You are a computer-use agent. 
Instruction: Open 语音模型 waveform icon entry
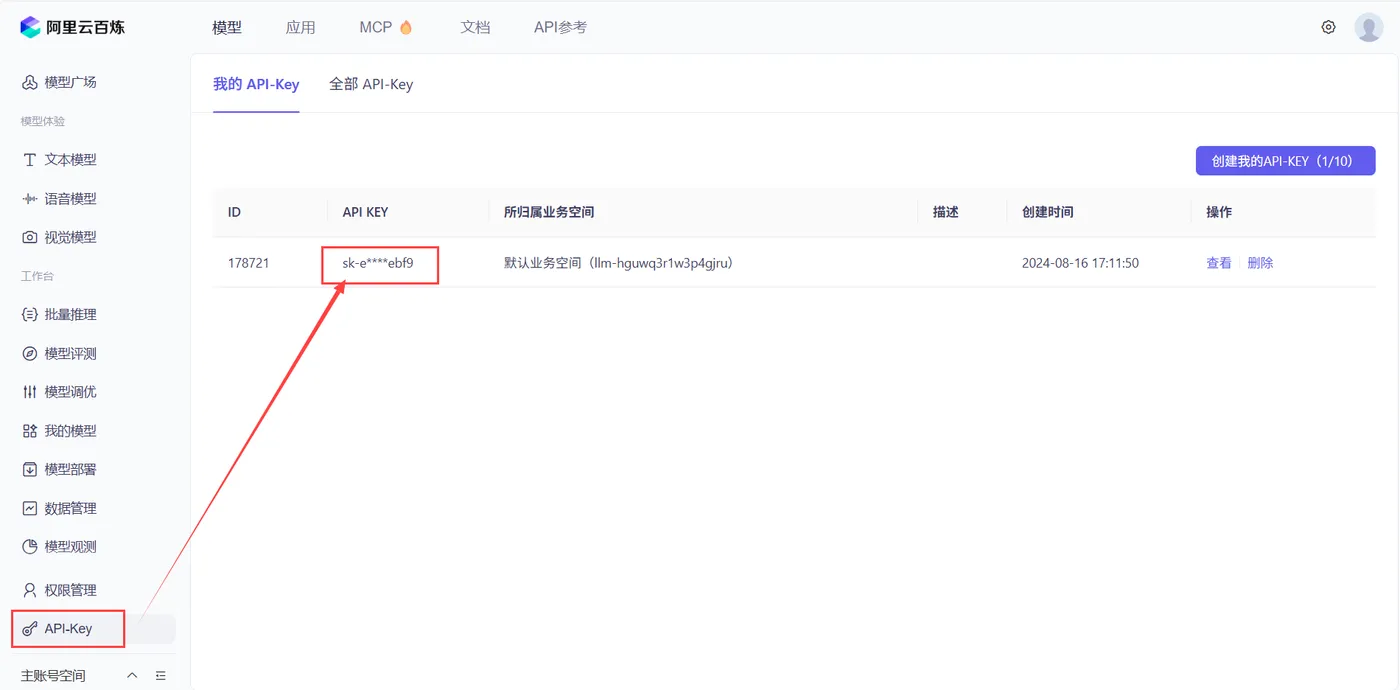click(x=30, y=199)
